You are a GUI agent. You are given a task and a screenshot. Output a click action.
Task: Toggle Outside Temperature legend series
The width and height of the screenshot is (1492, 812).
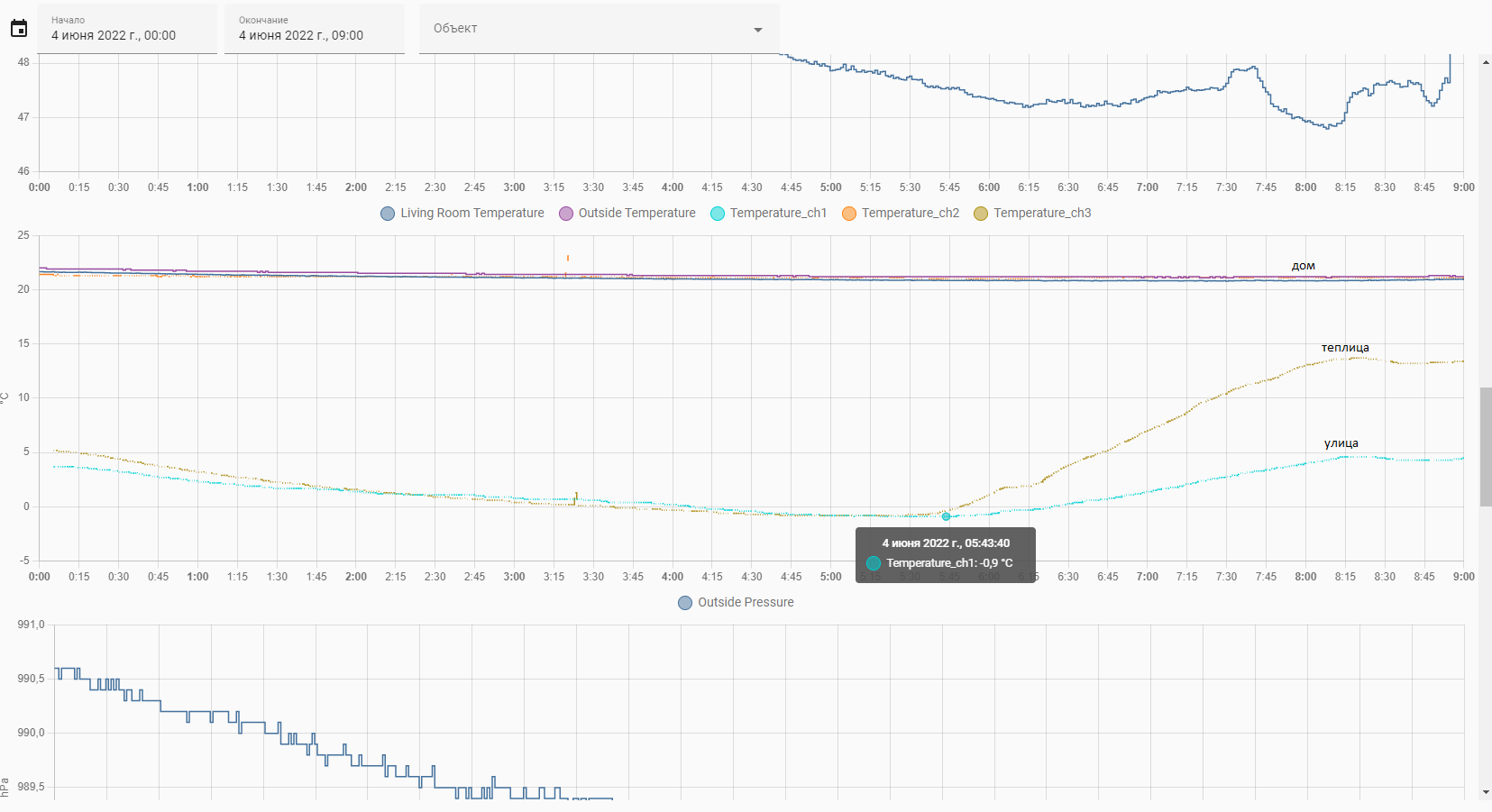(x=627, y=214)
